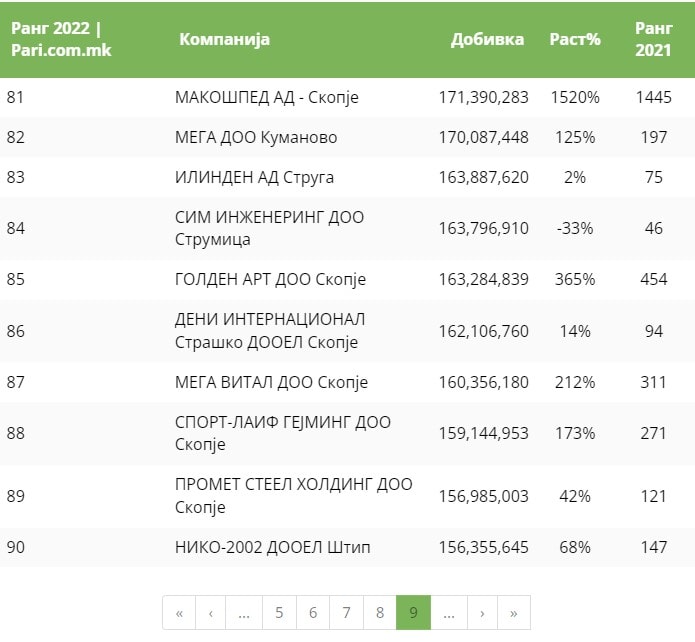The height and width of the screenshot is (642, 695).
Task: Open page 5 in pagination
Action: (279, 613)
